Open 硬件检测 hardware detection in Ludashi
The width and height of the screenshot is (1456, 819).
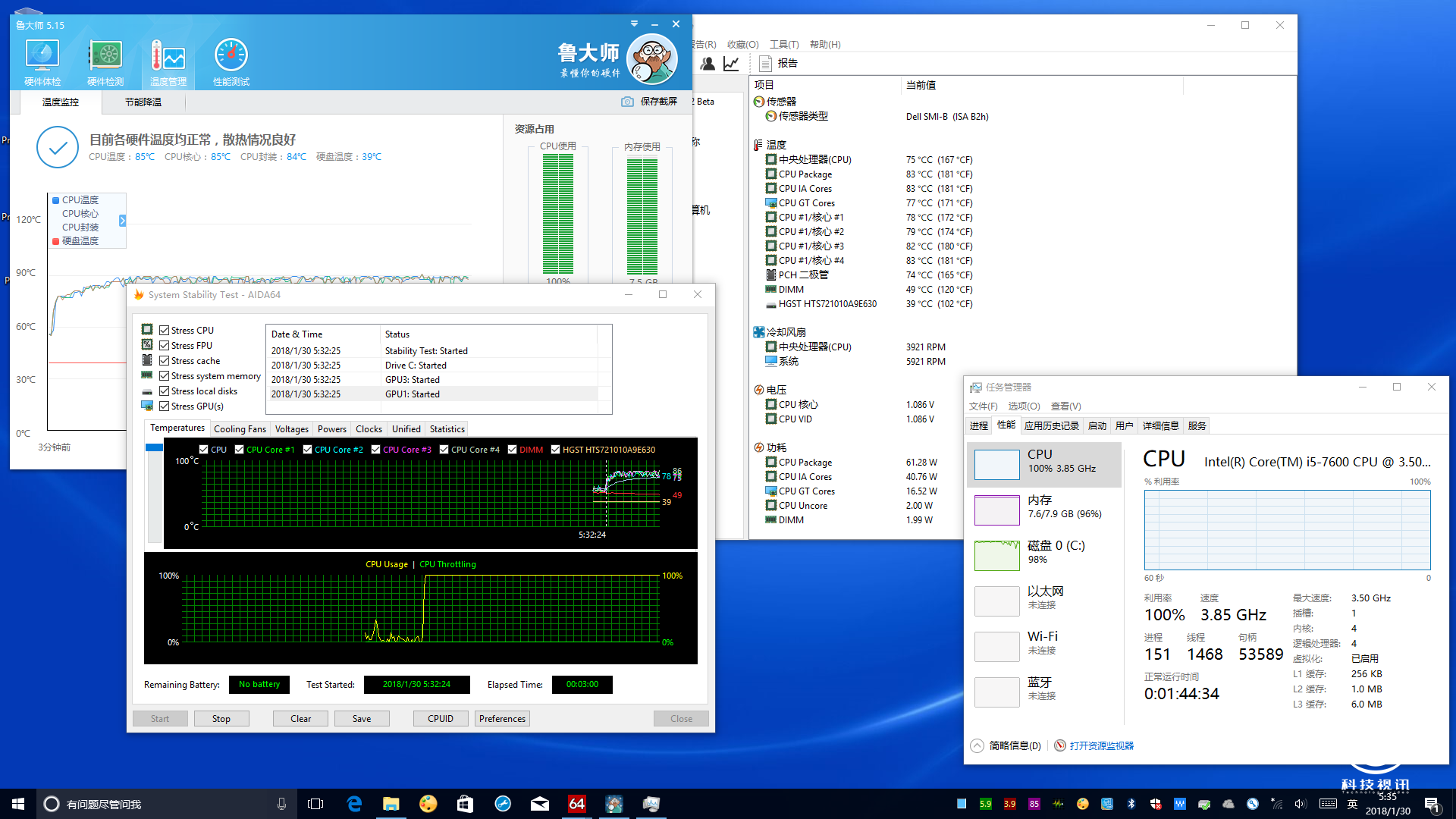(105, 61)
